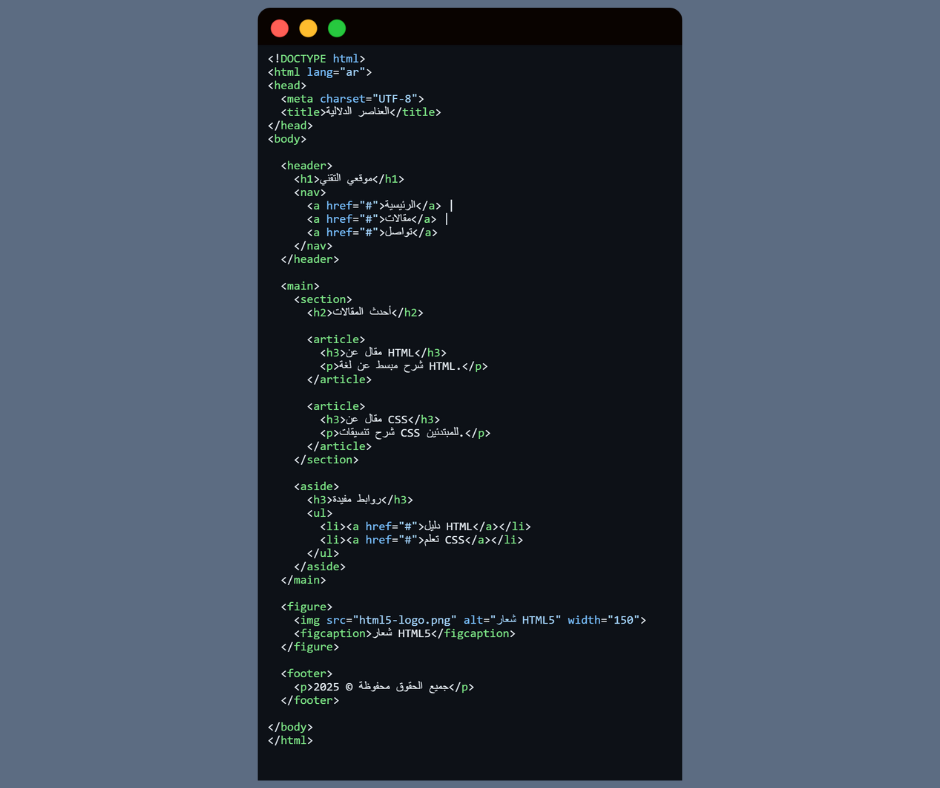Click the list item link mentioning HTML
940x788 pixels.
[425, 526]
